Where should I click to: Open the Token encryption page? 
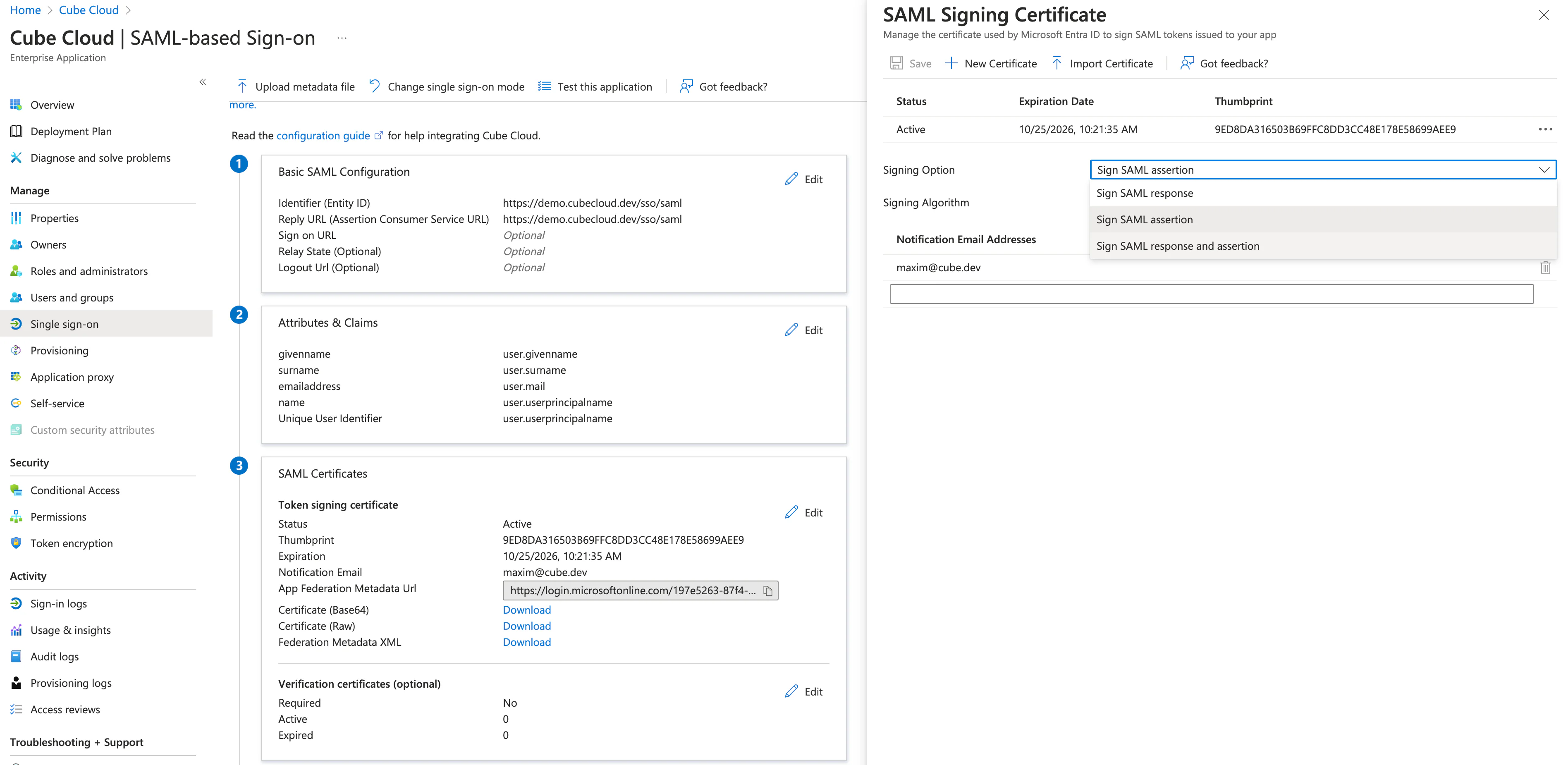click(x=71, y=543)
